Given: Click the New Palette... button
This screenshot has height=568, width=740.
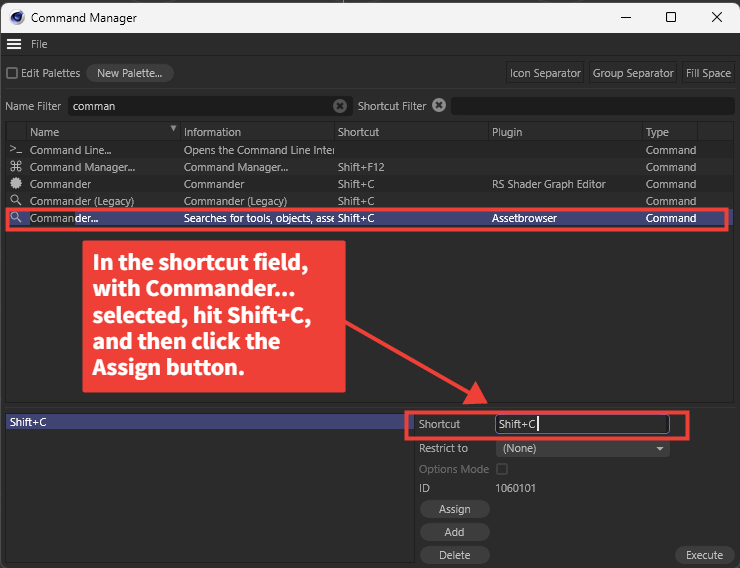Looking at the screenshot, I should click(130, 73).
